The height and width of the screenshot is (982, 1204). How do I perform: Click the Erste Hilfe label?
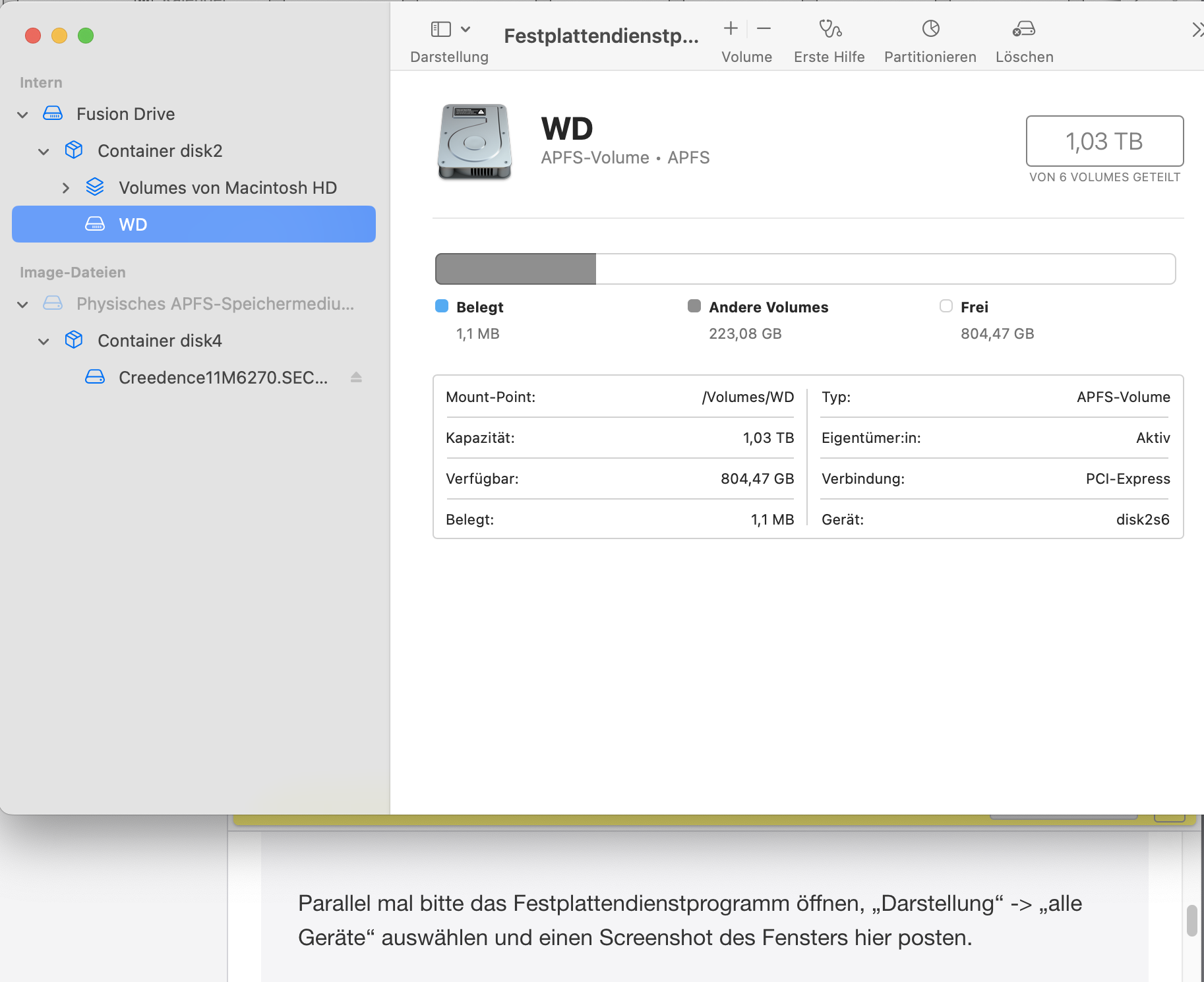tap(829, 57)
